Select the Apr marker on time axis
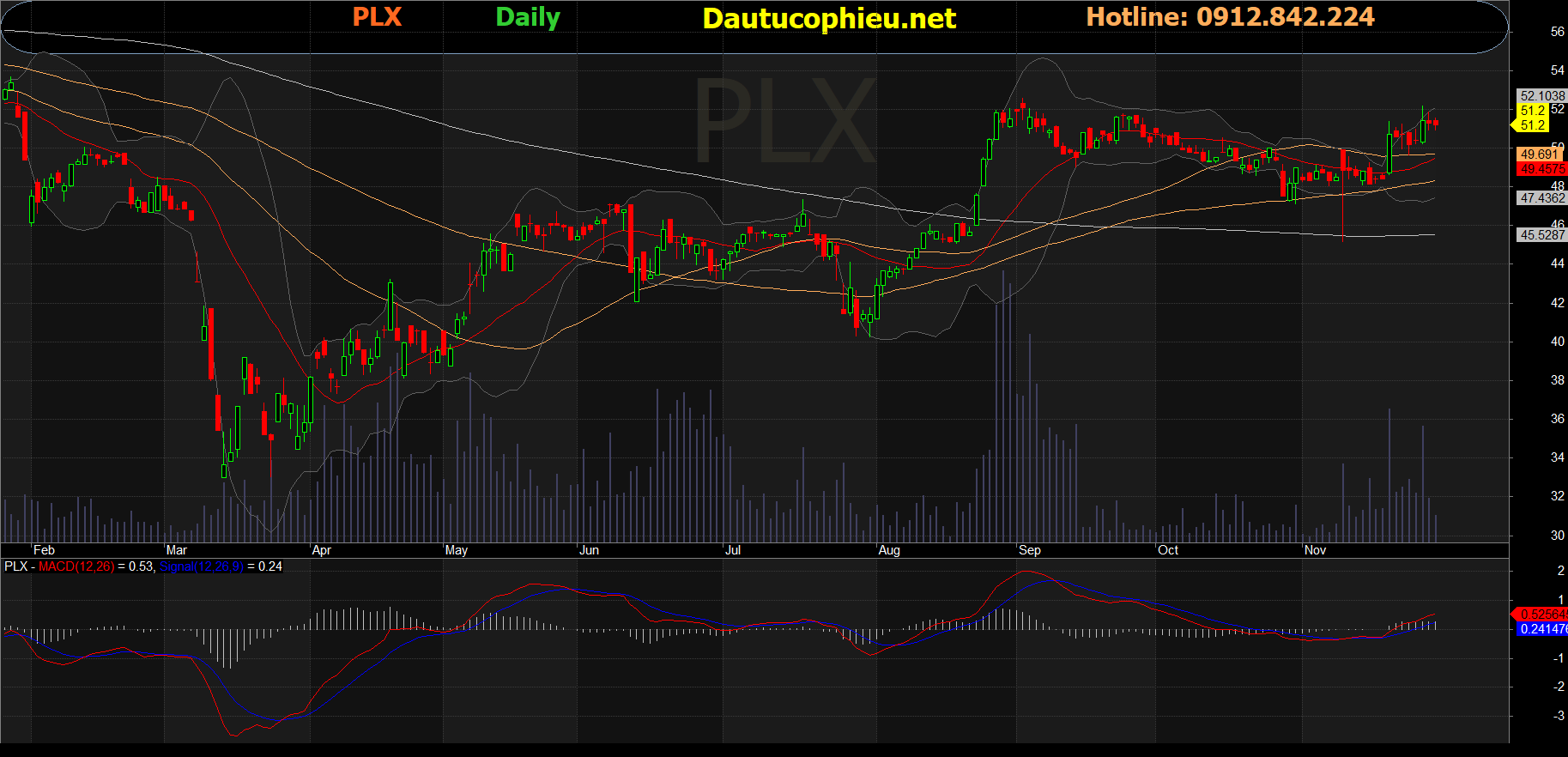The width and height of the screenshot is (1568, 757). pos(321,550)
